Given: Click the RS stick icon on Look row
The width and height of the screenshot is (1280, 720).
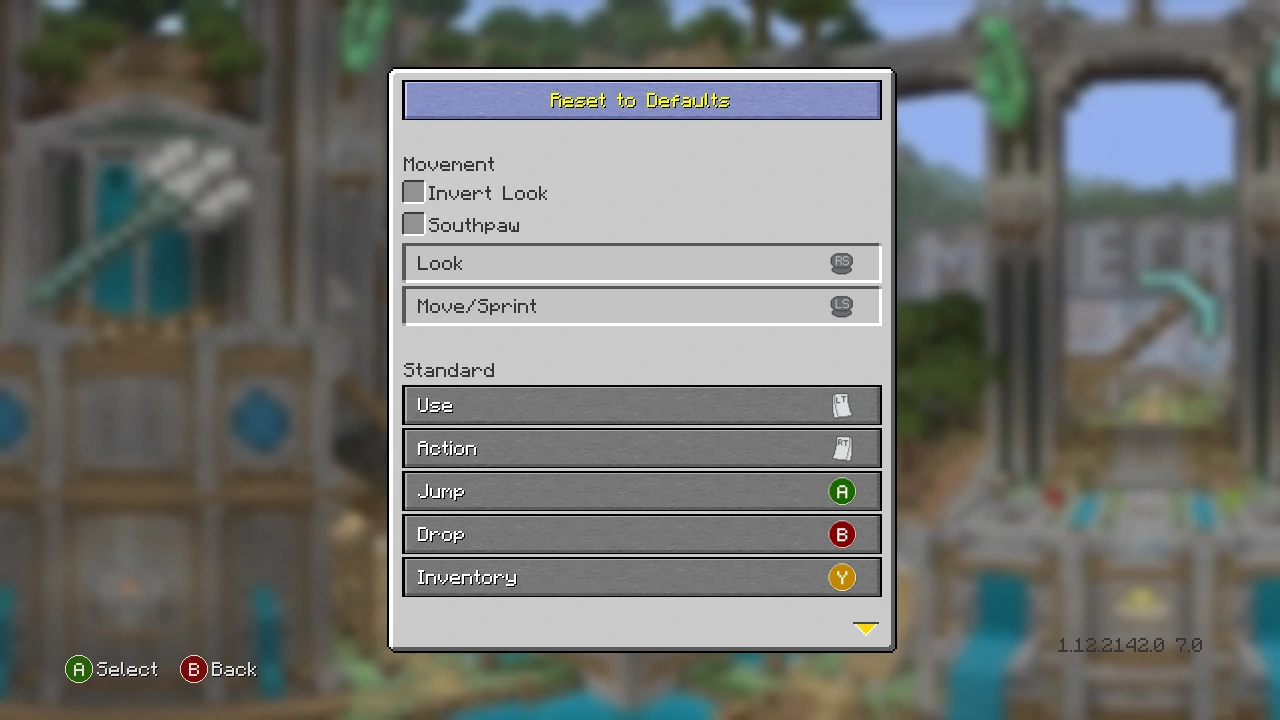Looking at the screenshot, I should (842, 263).
